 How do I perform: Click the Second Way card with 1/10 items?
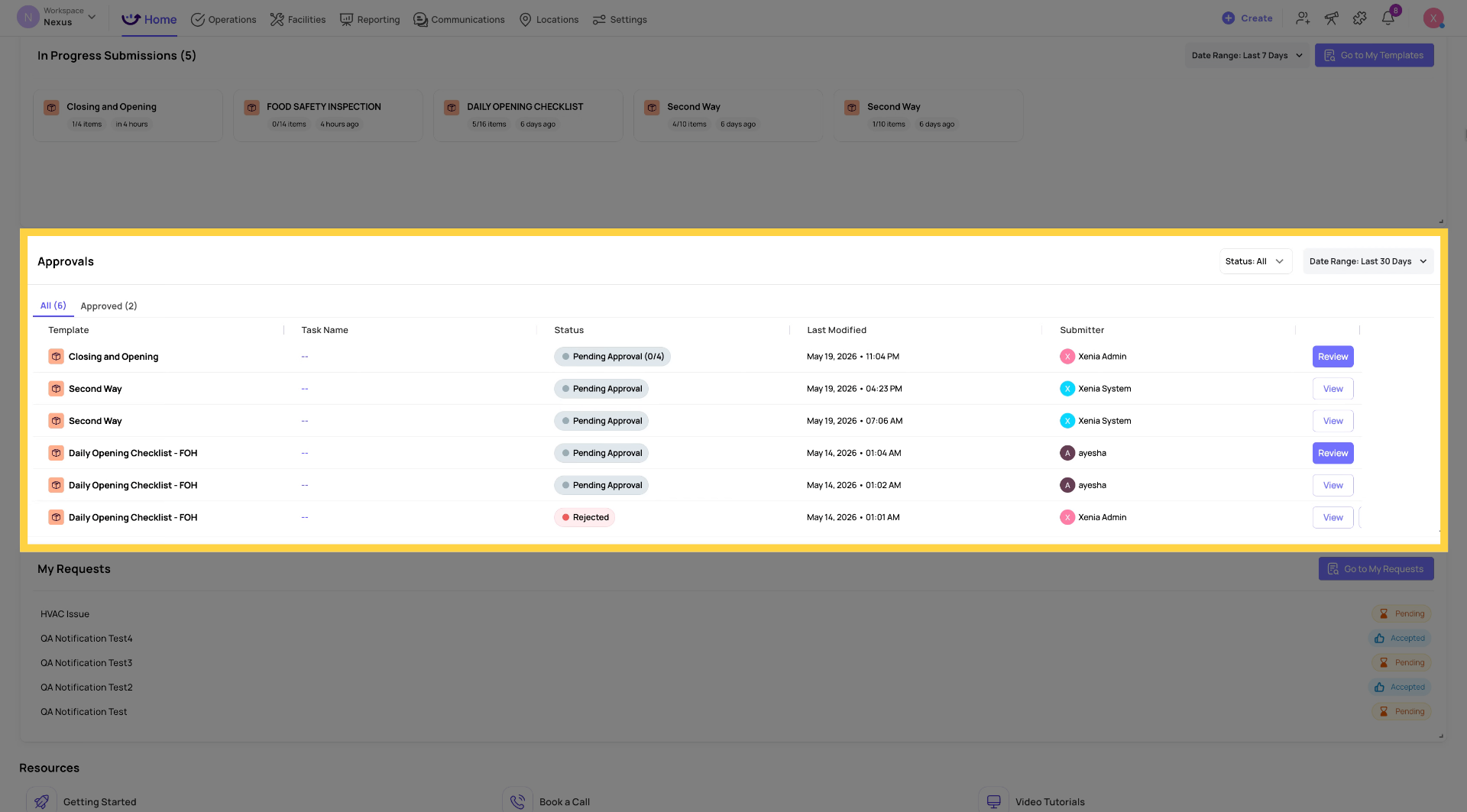click(928, 115)
